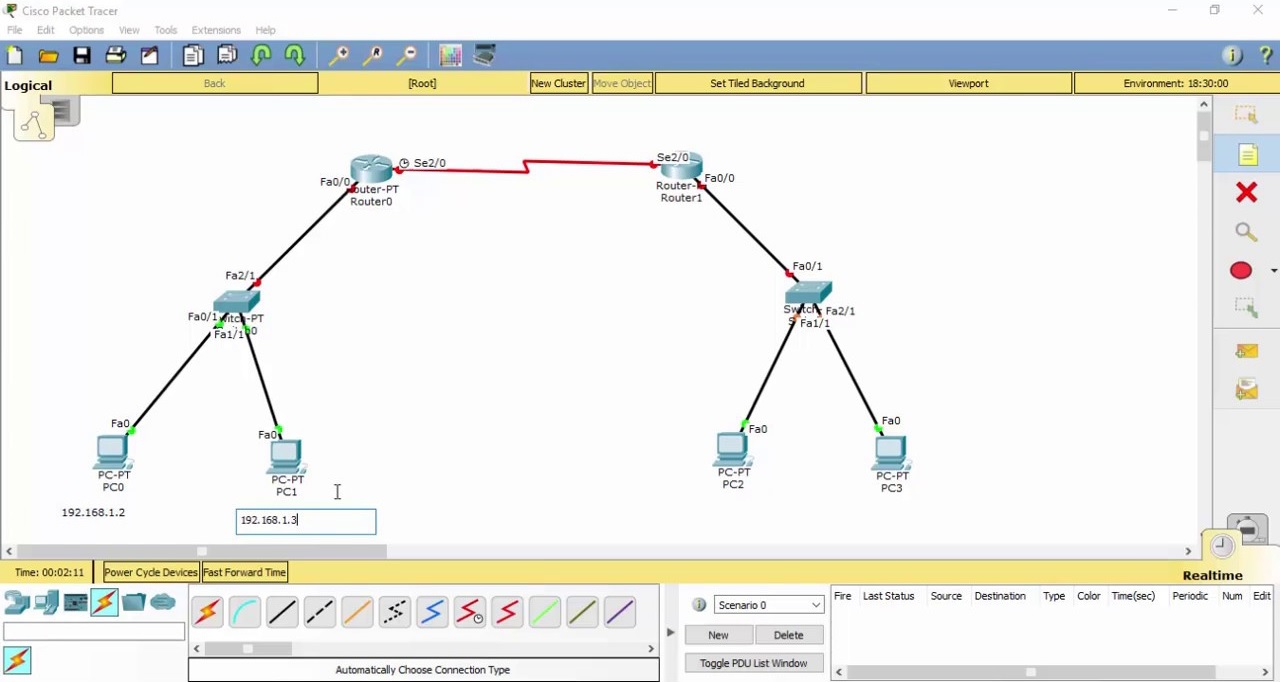Click the Zoom In toolbar icon
This screenshot has height=682, width=1280.
click(x=340, y=54)
